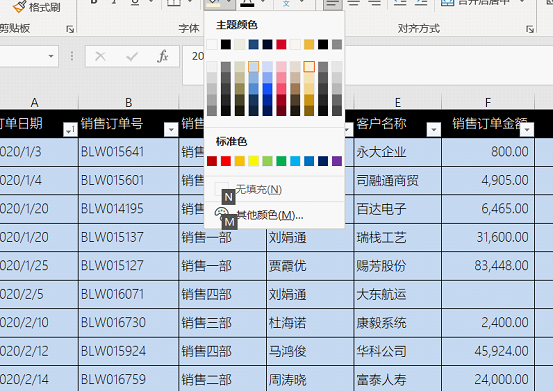Open the 订单日期 column filter dropdown

pyautogui.click(x=70, y=130)
